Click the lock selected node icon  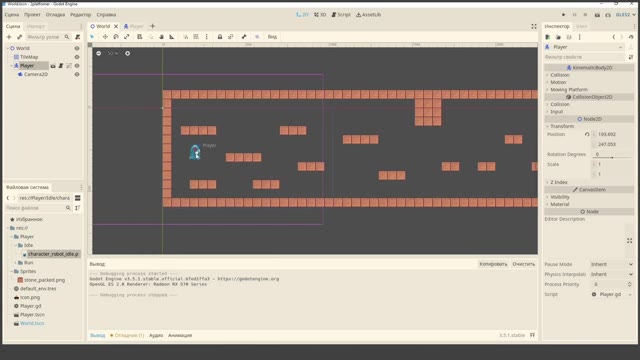pyautogui.click(x=220, y=37)
